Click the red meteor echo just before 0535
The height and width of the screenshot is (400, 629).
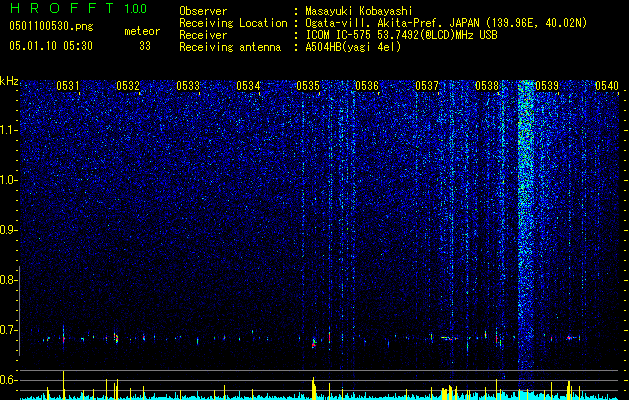314,344
